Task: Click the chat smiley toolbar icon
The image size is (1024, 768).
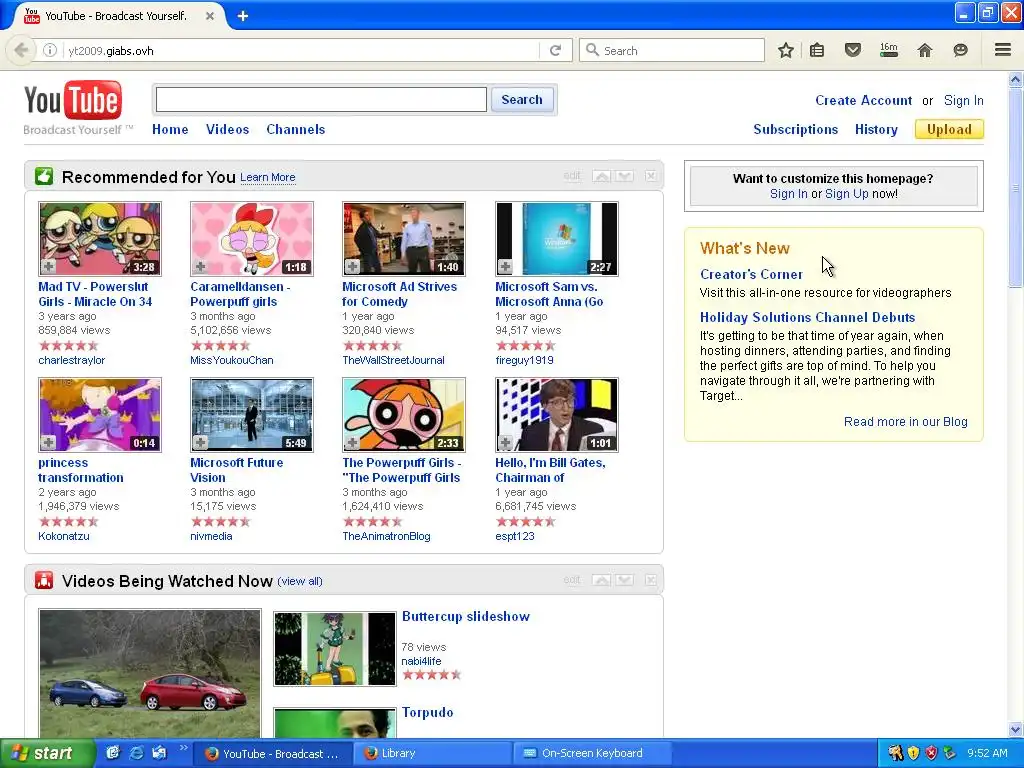Action: (x=960, y=50)
